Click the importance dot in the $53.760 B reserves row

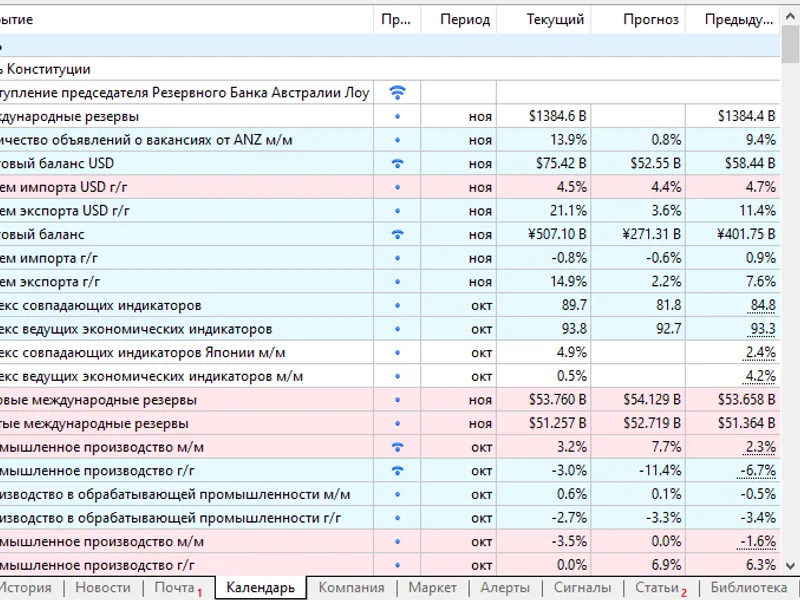coord(397,400)
